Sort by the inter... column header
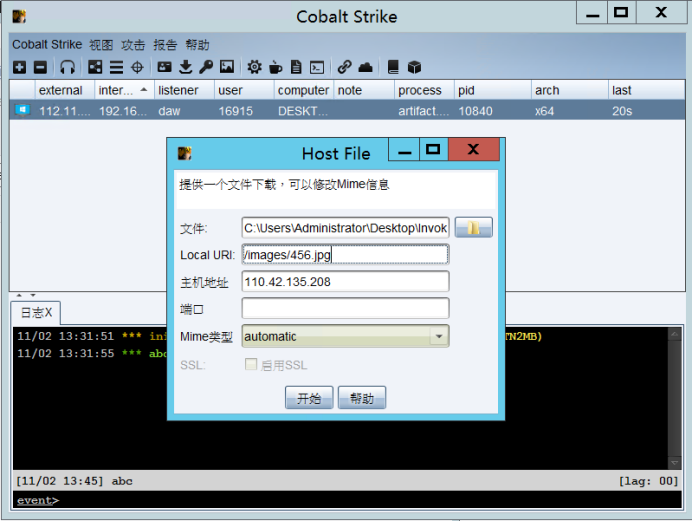This screenshot has height=521, width=692. click(124, 90)
